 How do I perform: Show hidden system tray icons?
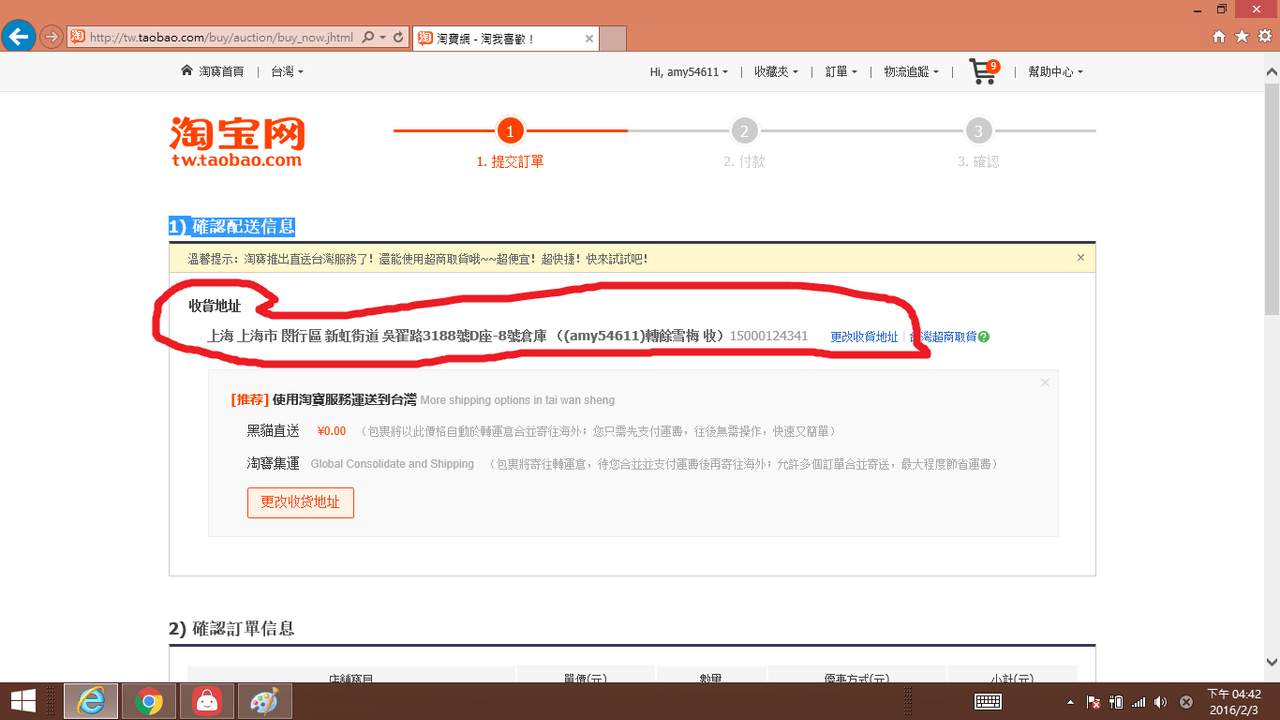tap(1071, 702)
